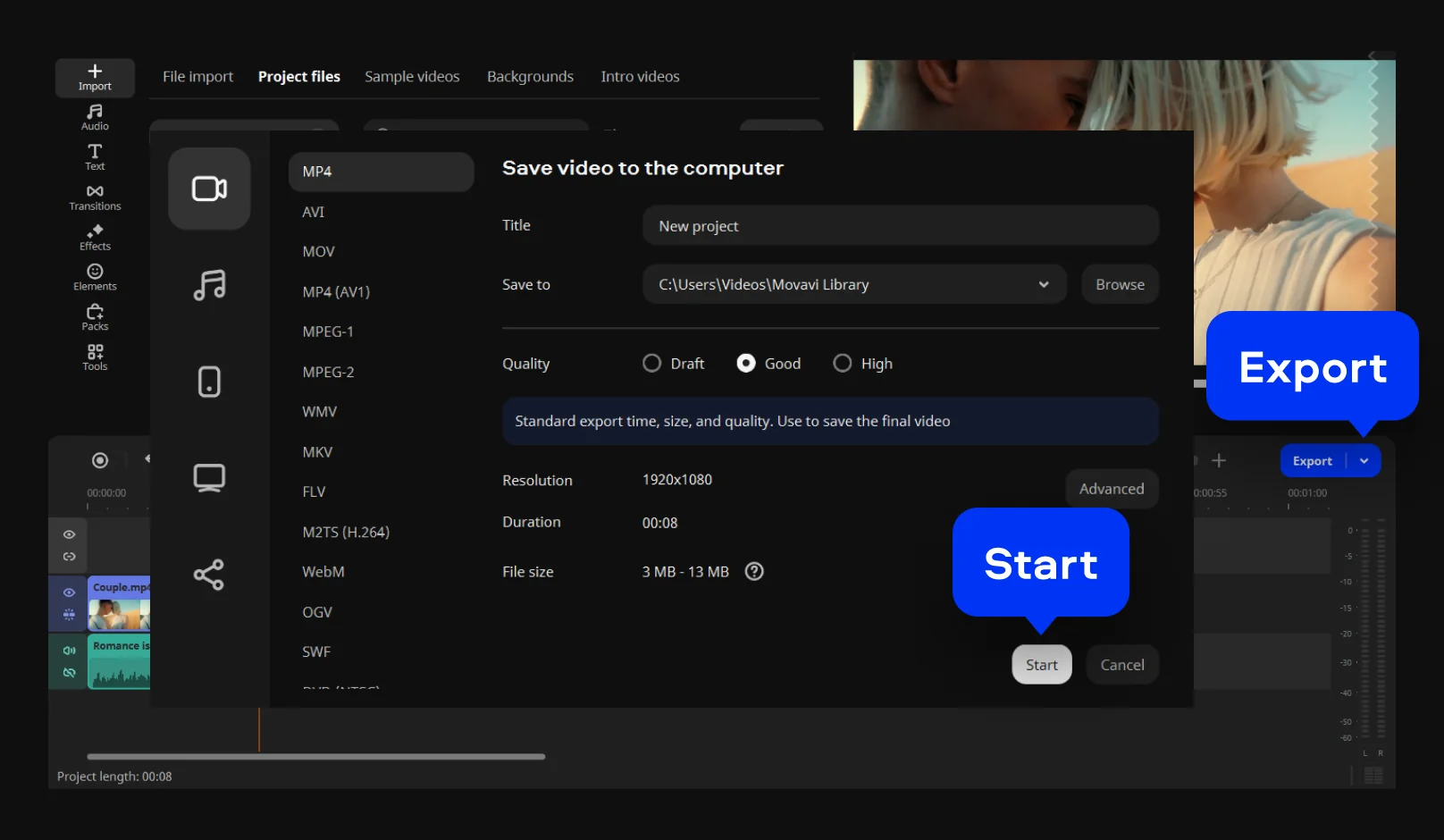
Task: Select High quality option
Action: point(843,364)
